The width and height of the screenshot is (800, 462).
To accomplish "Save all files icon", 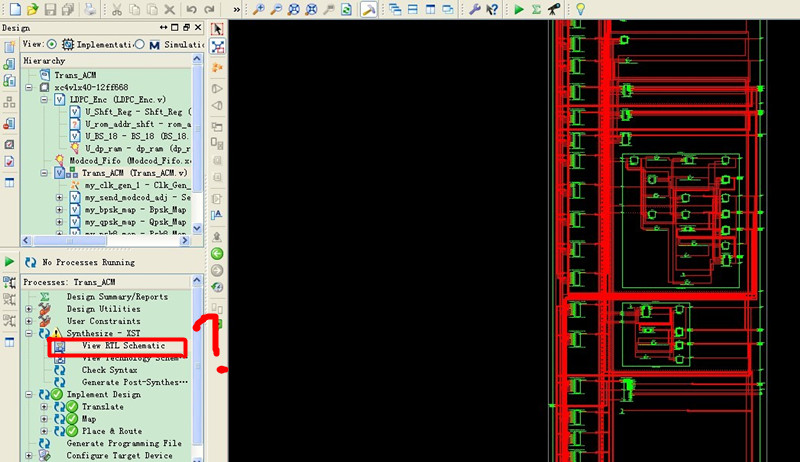I will tap(67, 9).
